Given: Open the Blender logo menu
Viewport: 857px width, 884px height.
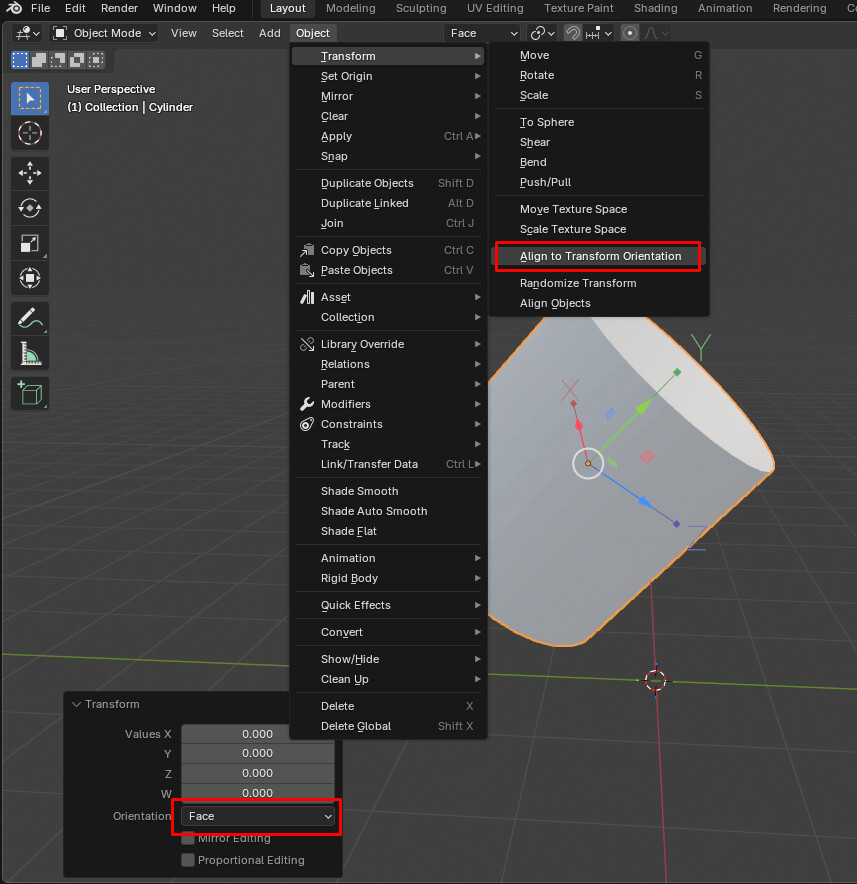Looking at the screenshot, I should (14, 8).
